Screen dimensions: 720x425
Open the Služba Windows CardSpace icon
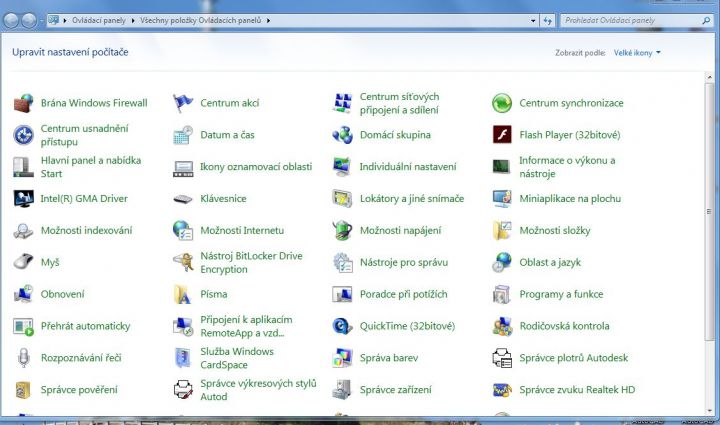pyautogui.click(x=183, y=358)
